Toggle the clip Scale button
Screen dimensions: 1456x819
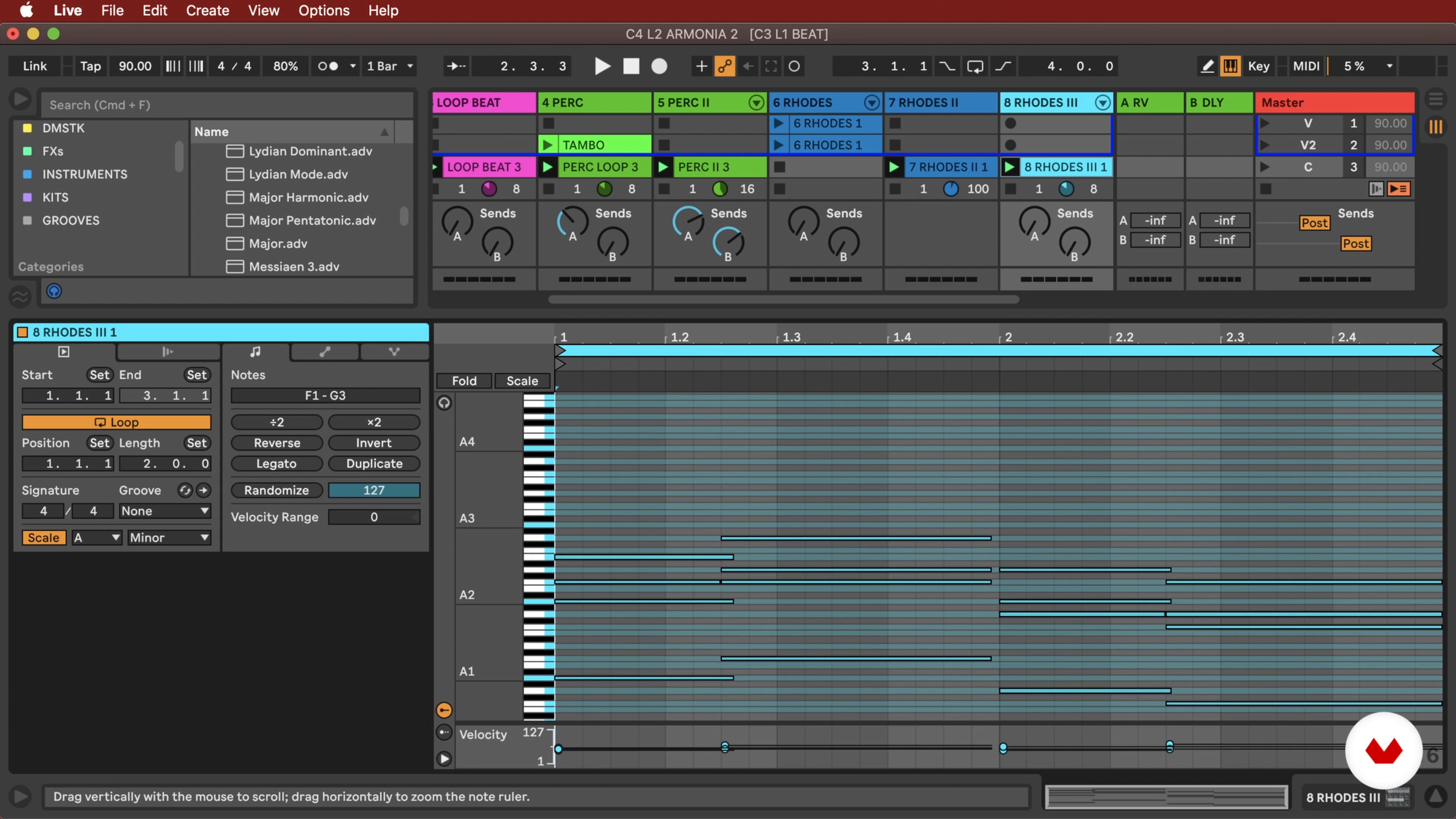click(x=44, y=538)
